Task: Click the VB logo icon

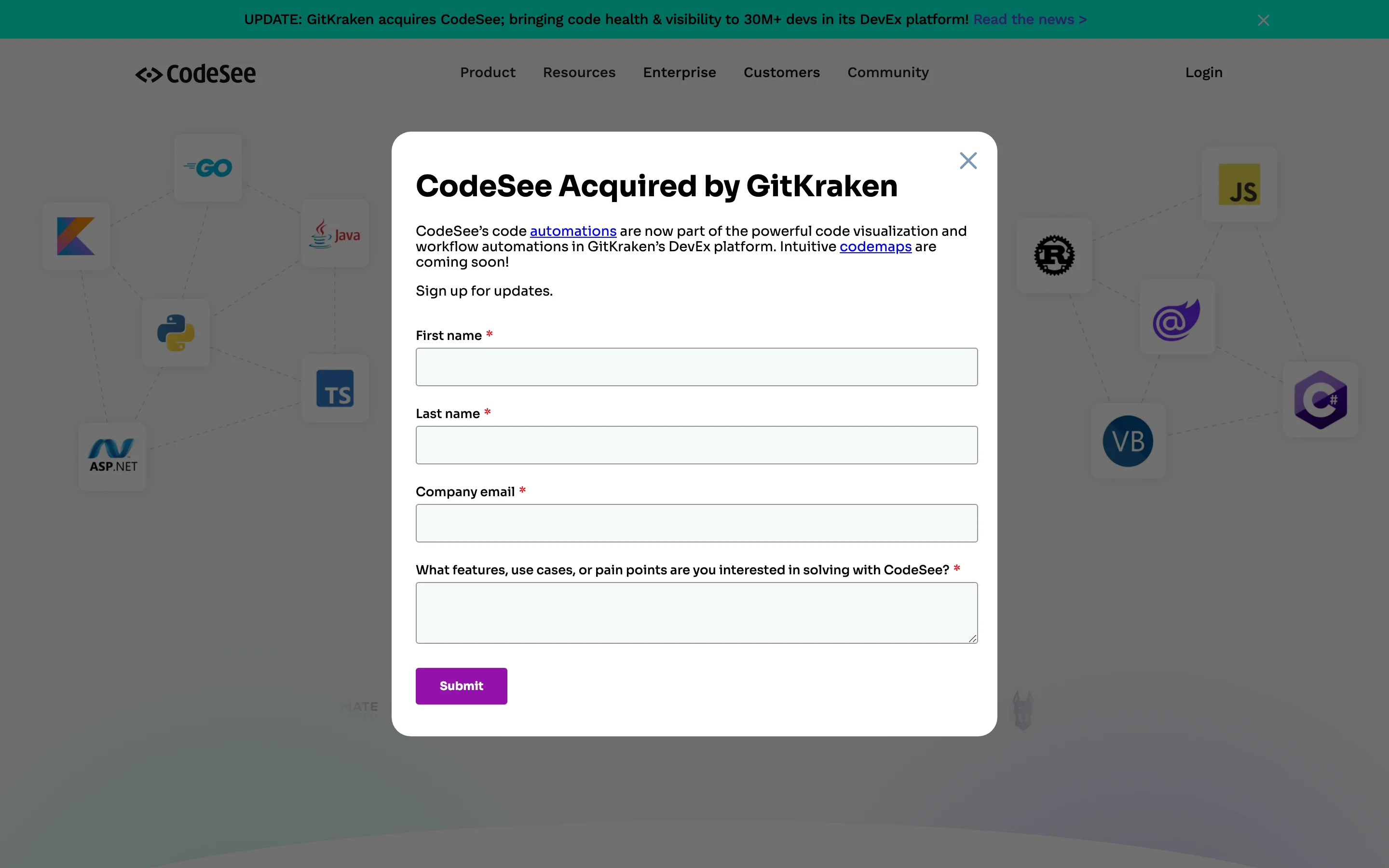Action: pyautogui.click(x=1127, y=441)
